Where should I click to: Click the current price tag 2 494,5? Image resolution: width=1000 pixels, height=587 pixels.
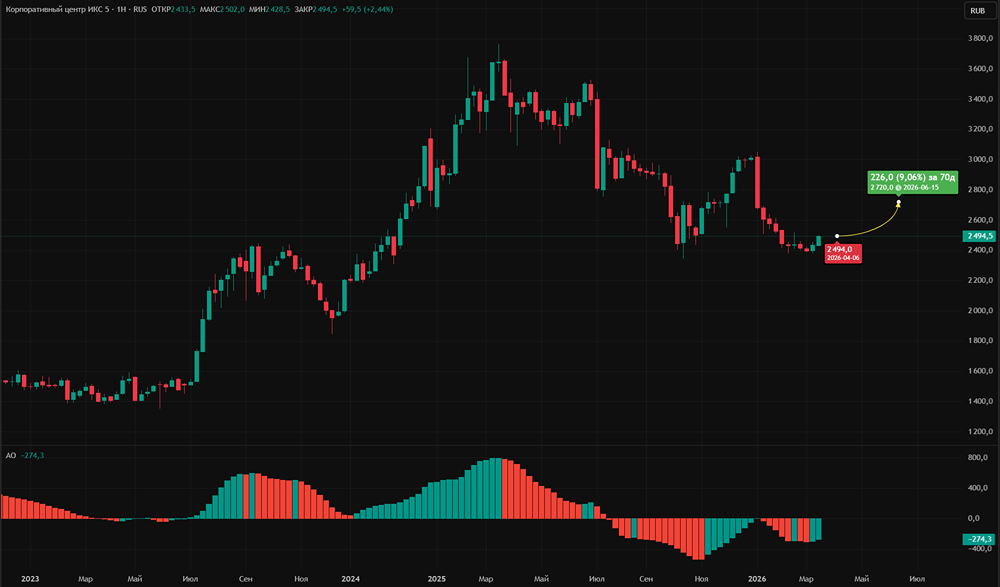point(979,236)
